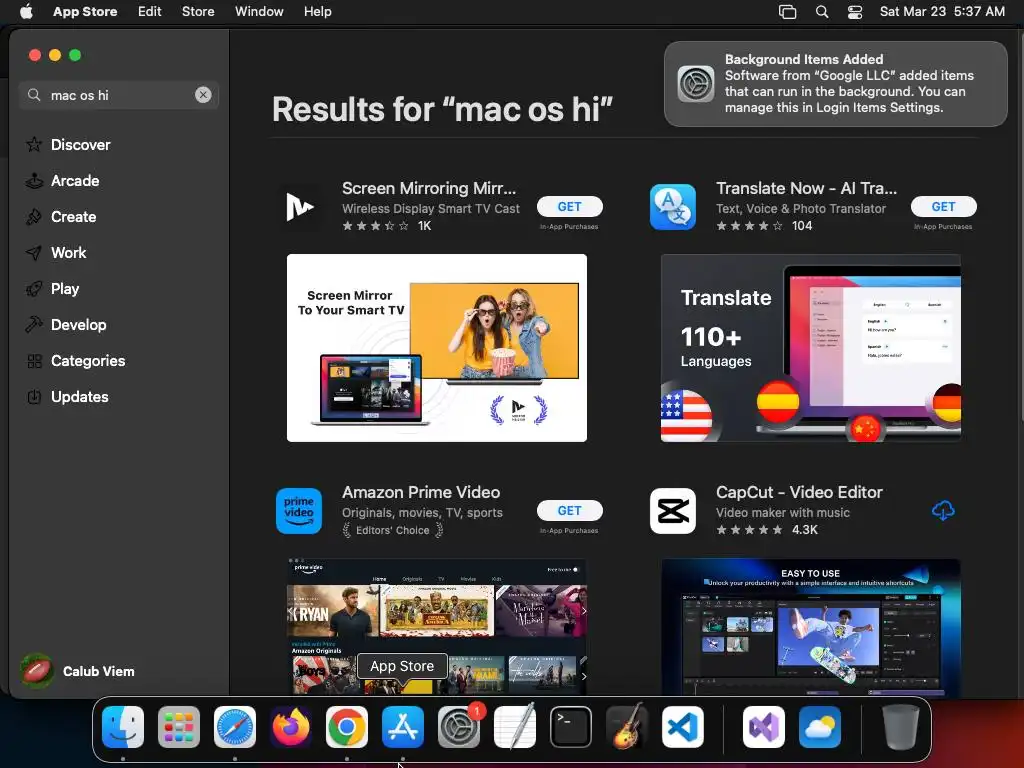
Task: Open Control Center in menu bar
Action: pos(855,12)
